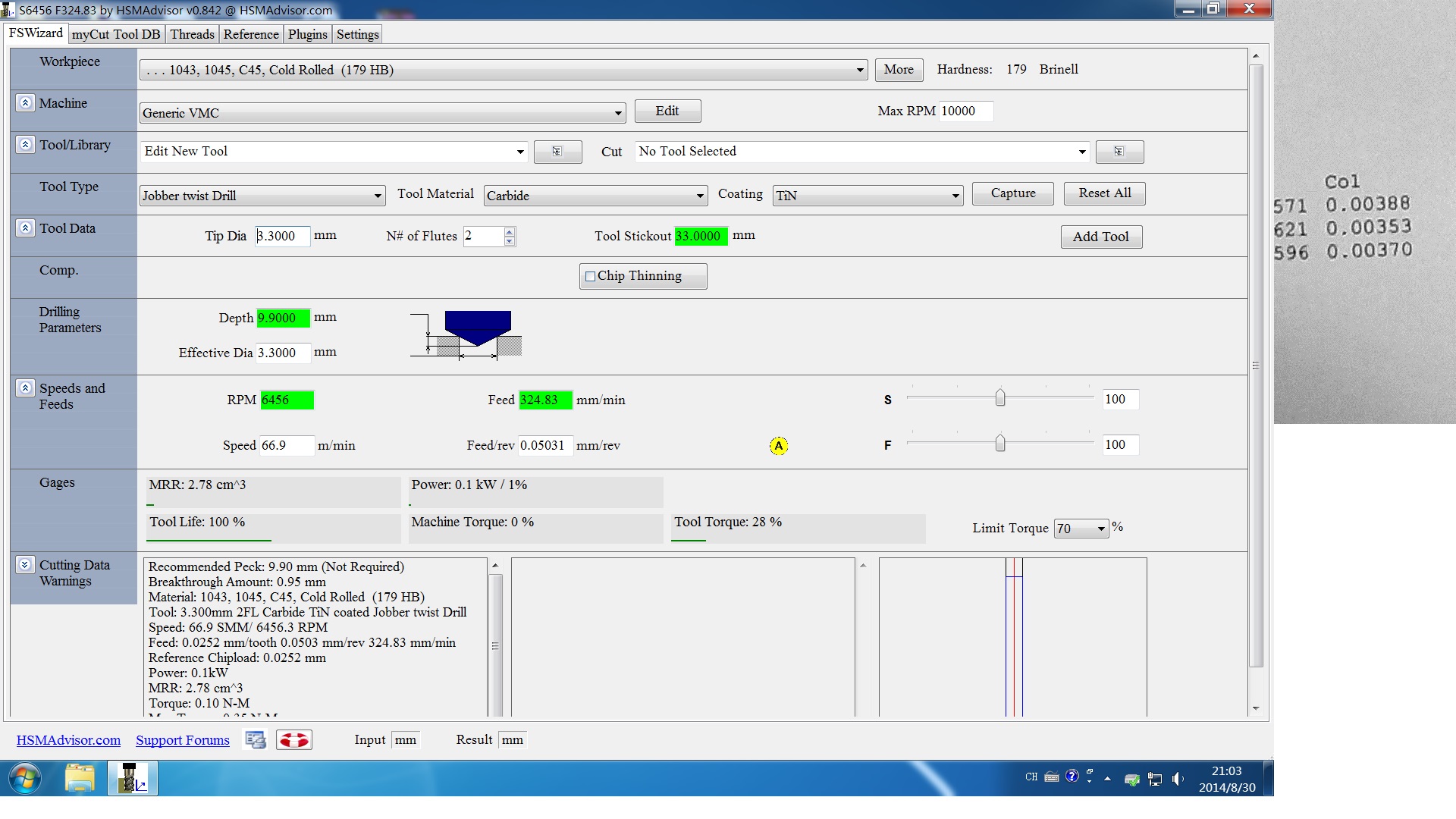Collapse the Machine section arrow

click(25, 102)
